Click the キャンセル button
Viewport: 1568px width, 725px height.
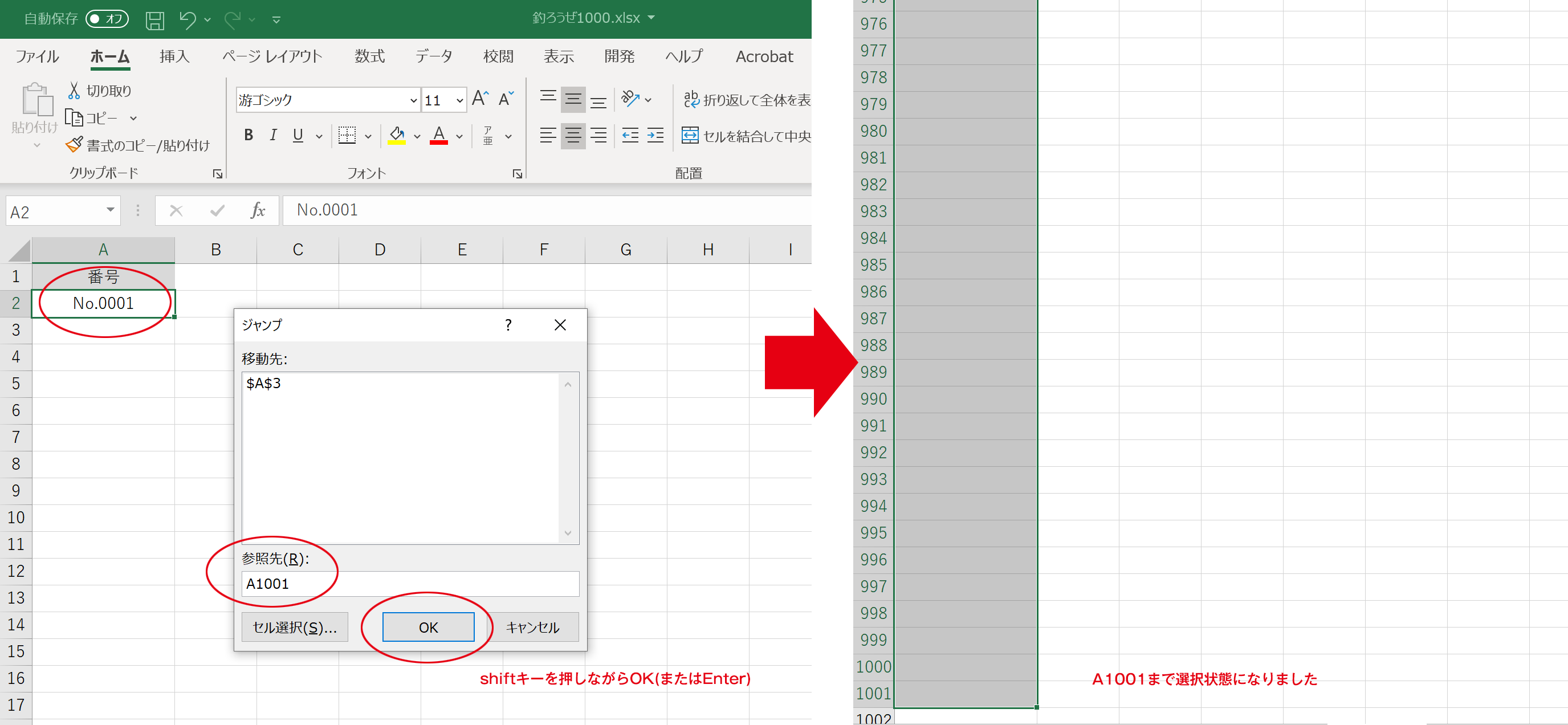click(532, 627)
